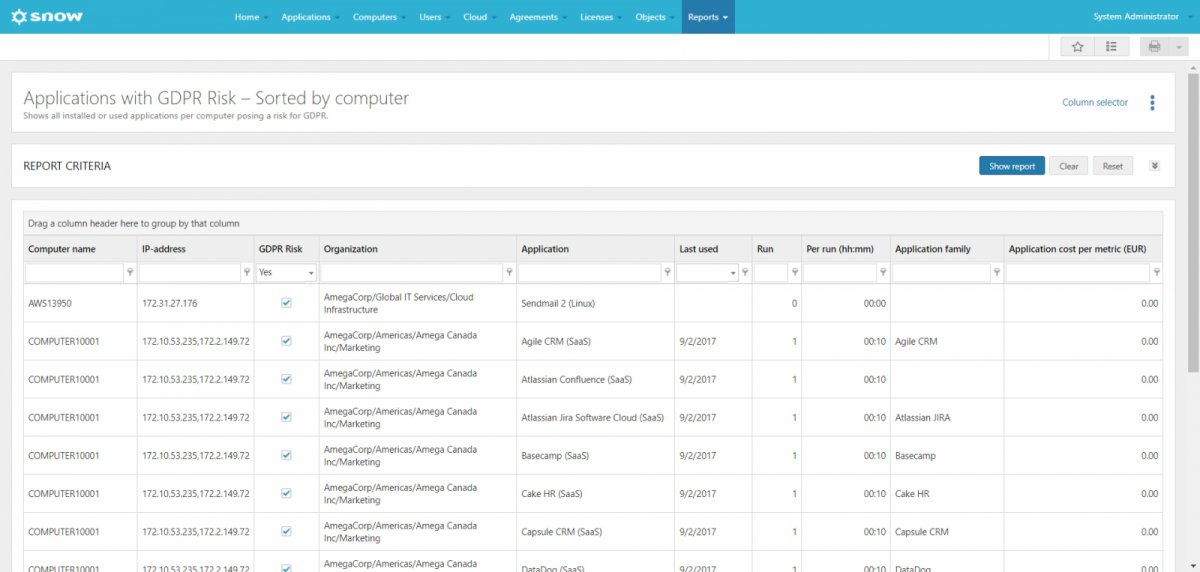The width and height of the screenshot is (1200, 572).
Task: Open the three-dot options menu
Action: (x=1152, y=102)
